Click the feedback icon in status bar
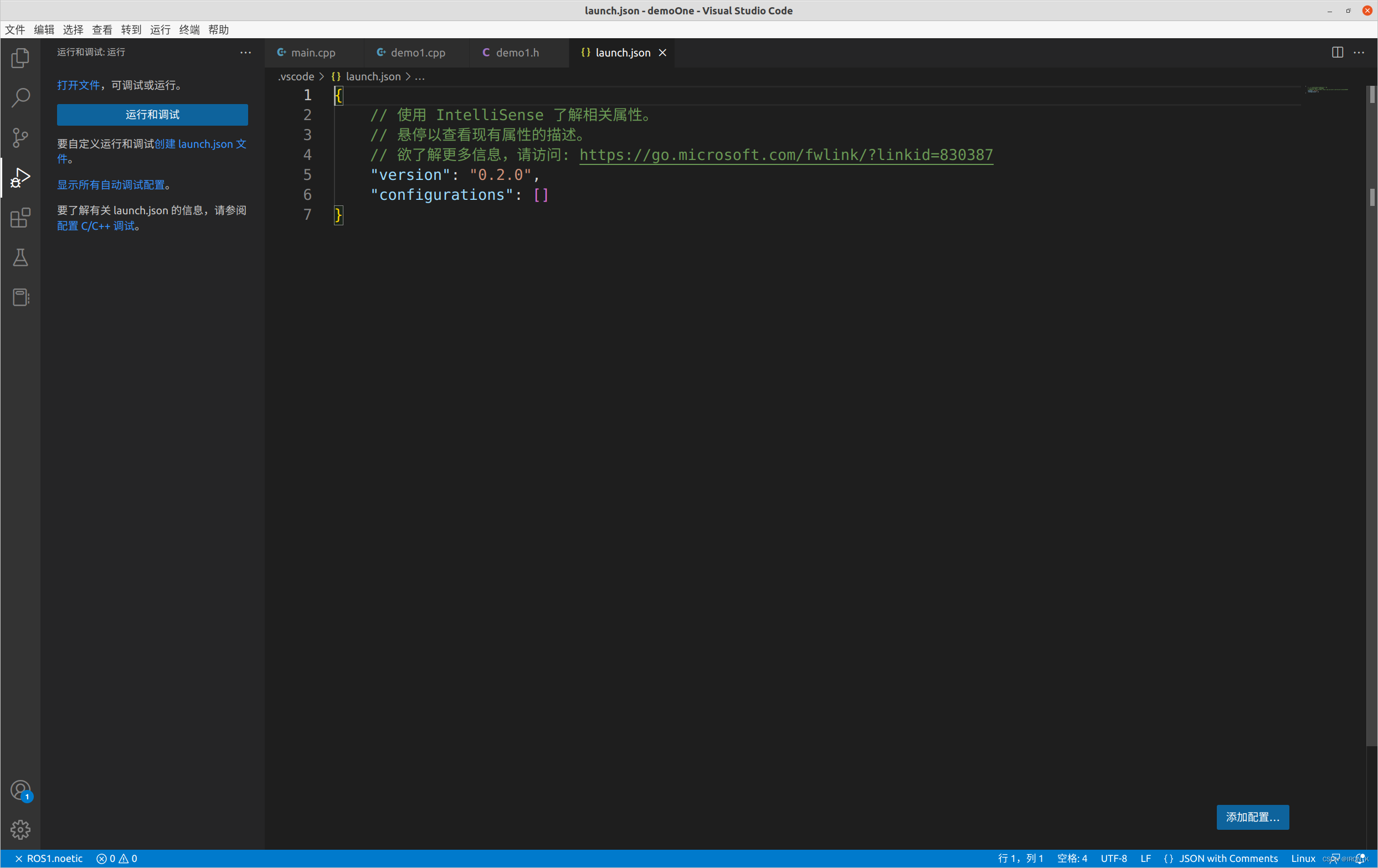This screenshot has width=1378, height=868. click(1334, 858)
